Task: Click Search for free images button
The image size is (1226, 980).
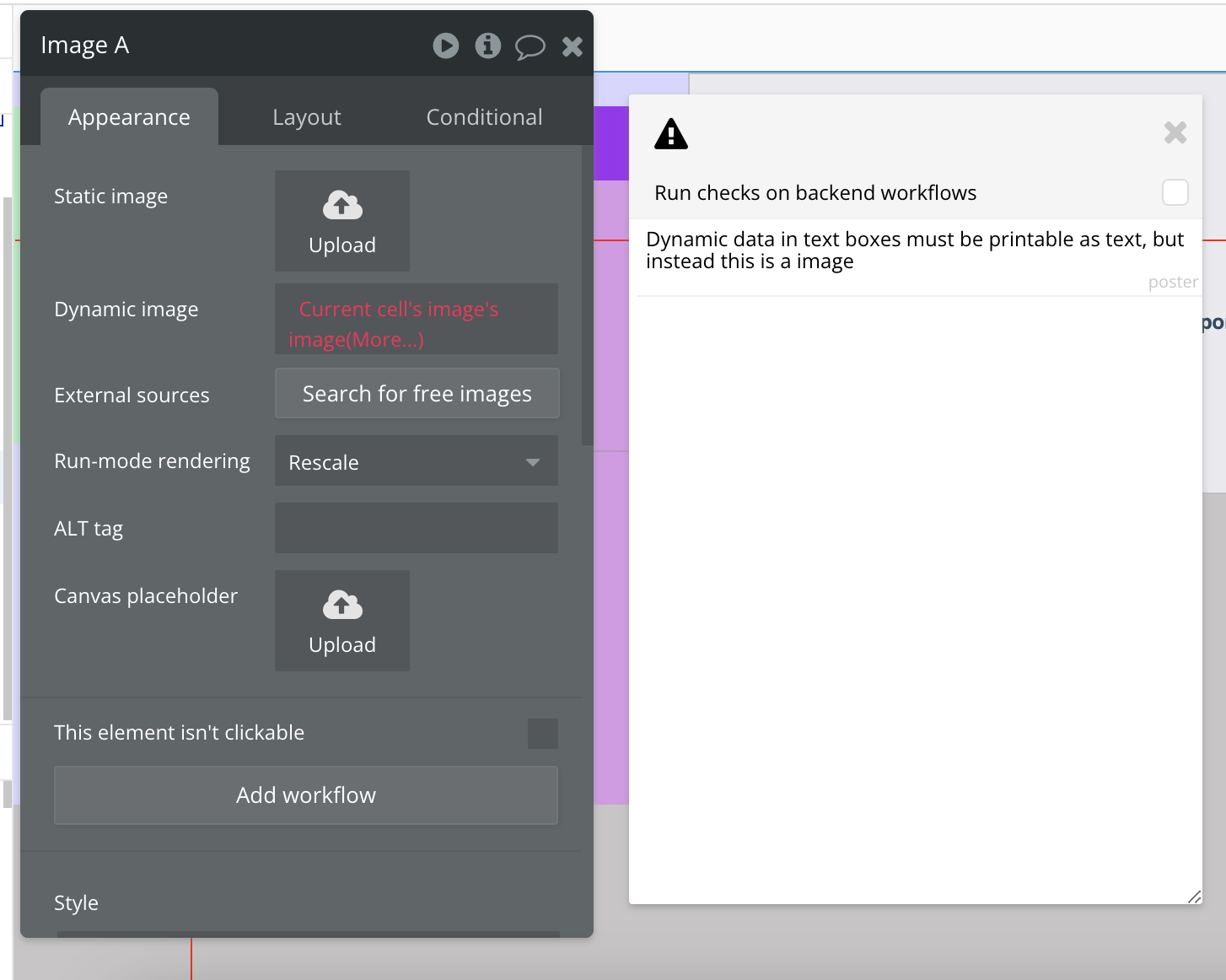Action: [x=417, y=394]
